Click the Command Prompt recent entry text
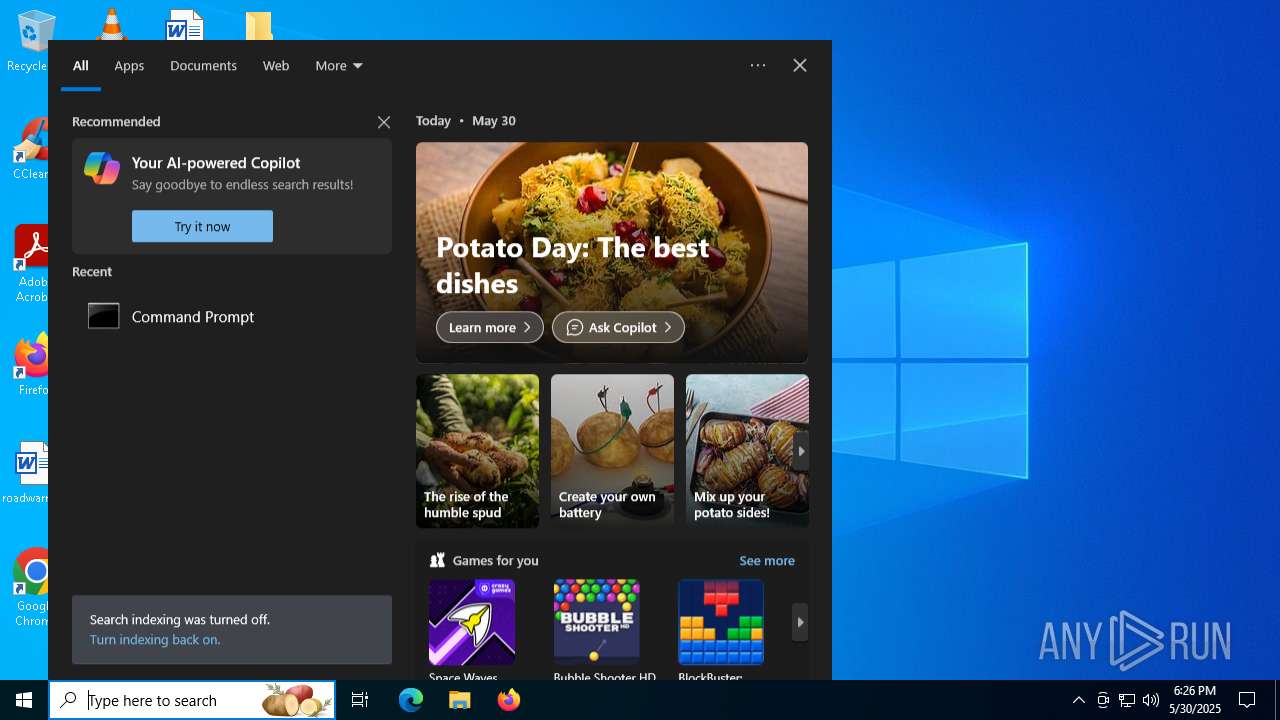Viewport: 1280px width, 720px height. [193, 316]
